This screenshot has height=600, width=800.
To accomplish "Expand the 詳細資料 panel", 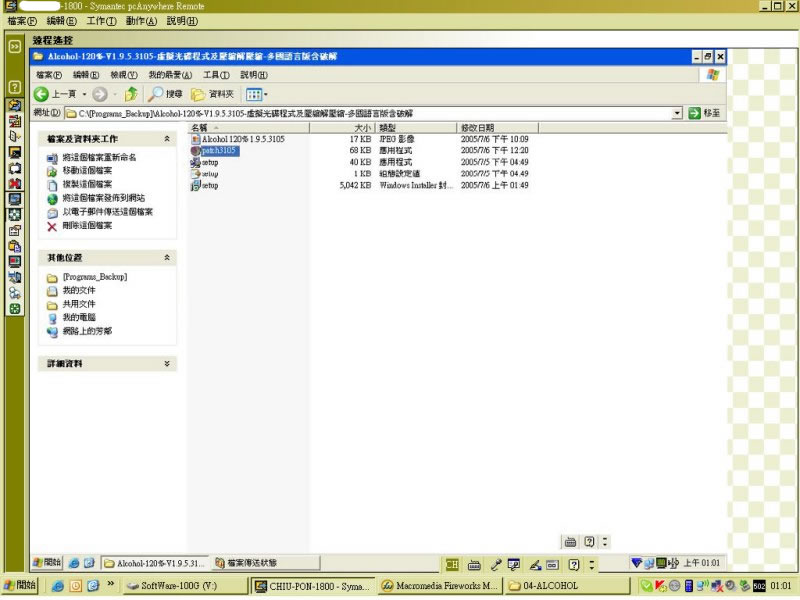I will 167,363.
